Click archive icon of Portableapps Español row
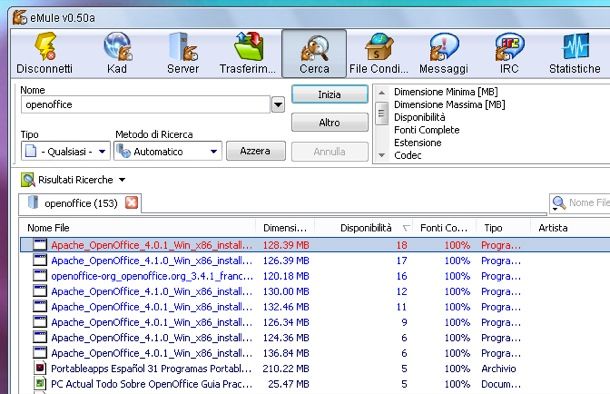Image resolution: width=610 pixels, height=394 pixels. [40, 368]
